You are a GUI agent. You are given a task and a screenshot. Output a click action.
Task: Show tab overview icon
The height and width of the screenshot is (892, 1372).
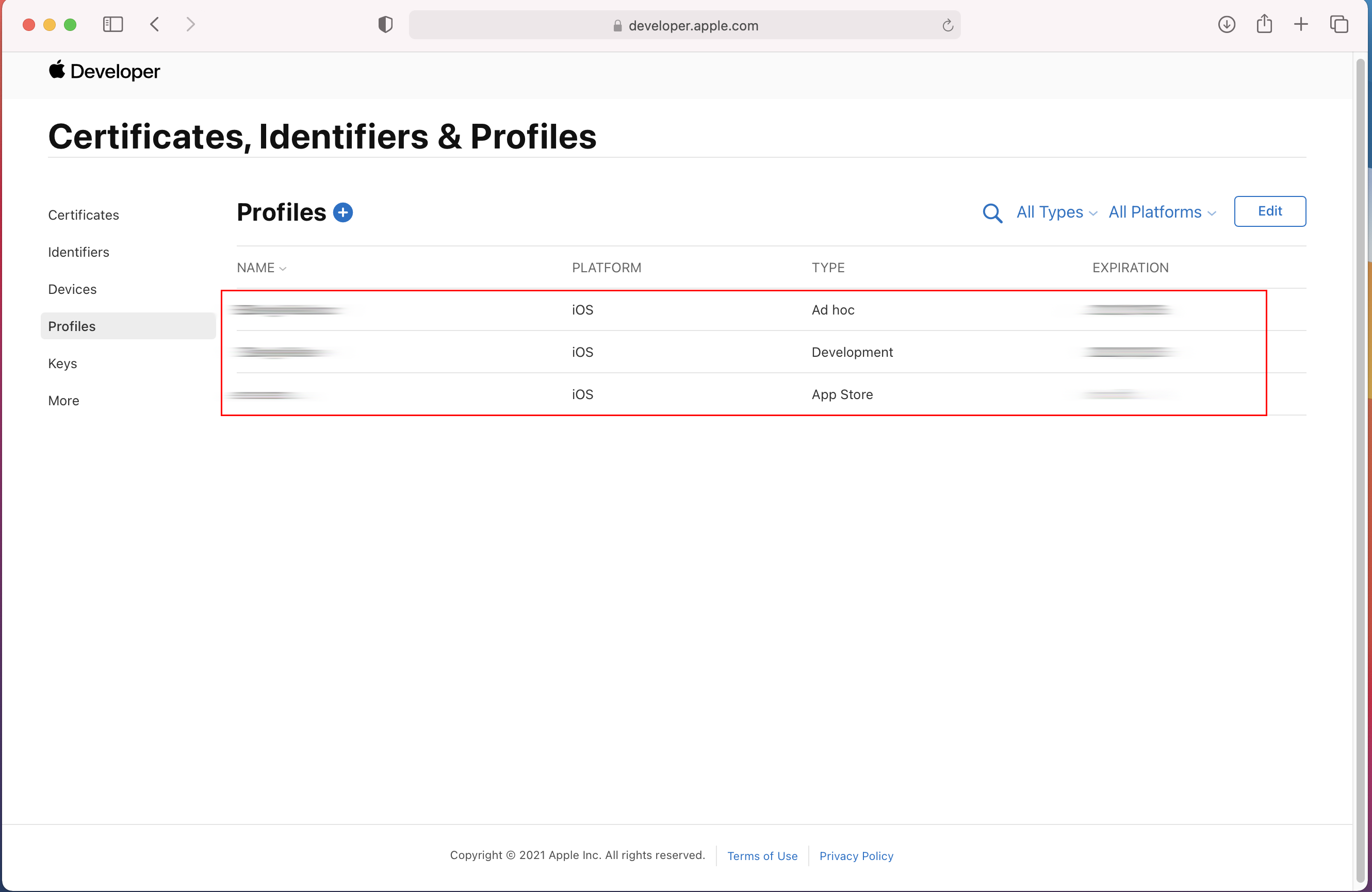[1338, 24]
